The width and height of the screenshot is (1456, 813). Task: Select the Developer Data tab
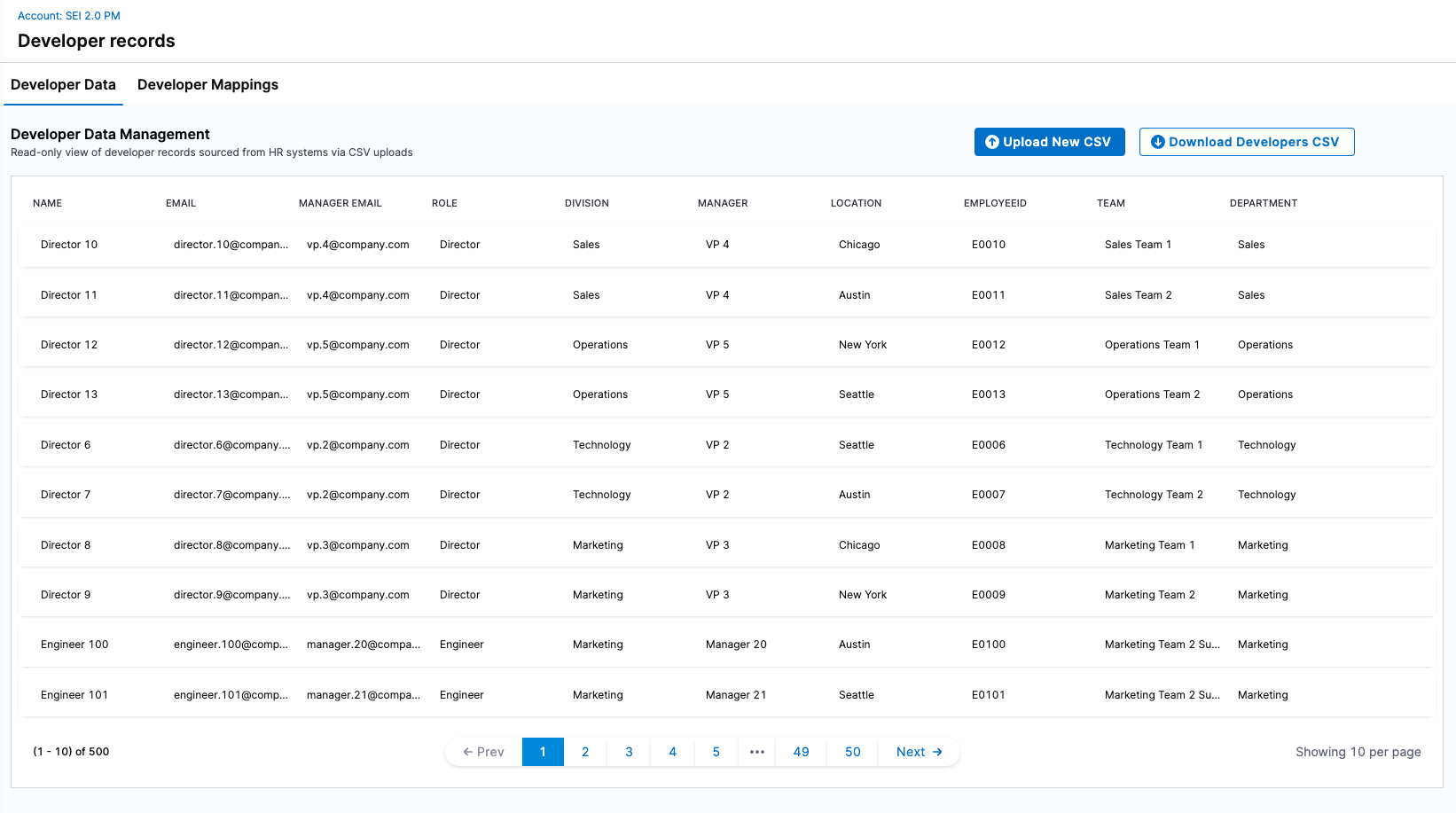pos(63,85)
